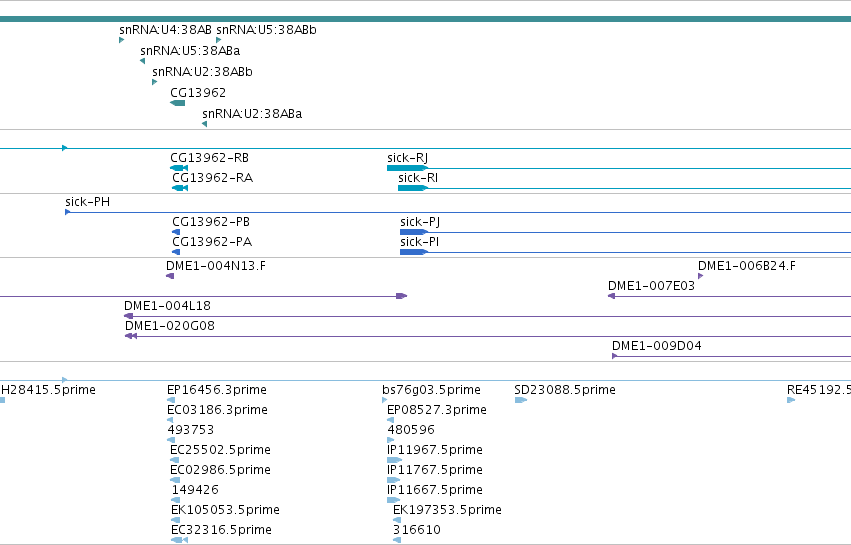
Task: Click the 493753 EST label
Action: pos(190,429)
